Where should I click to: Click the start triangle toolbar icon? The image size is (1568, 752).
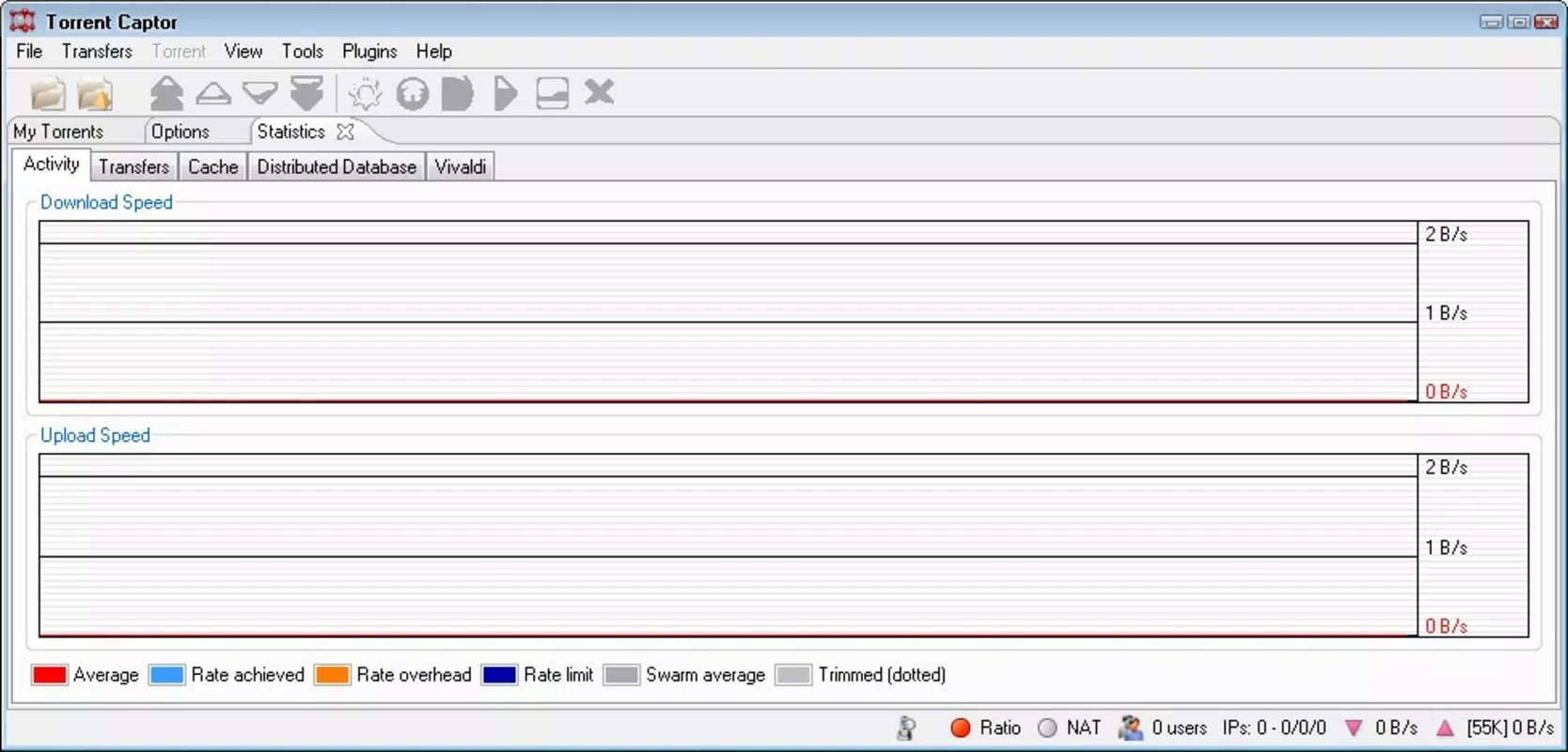point(505,93)
